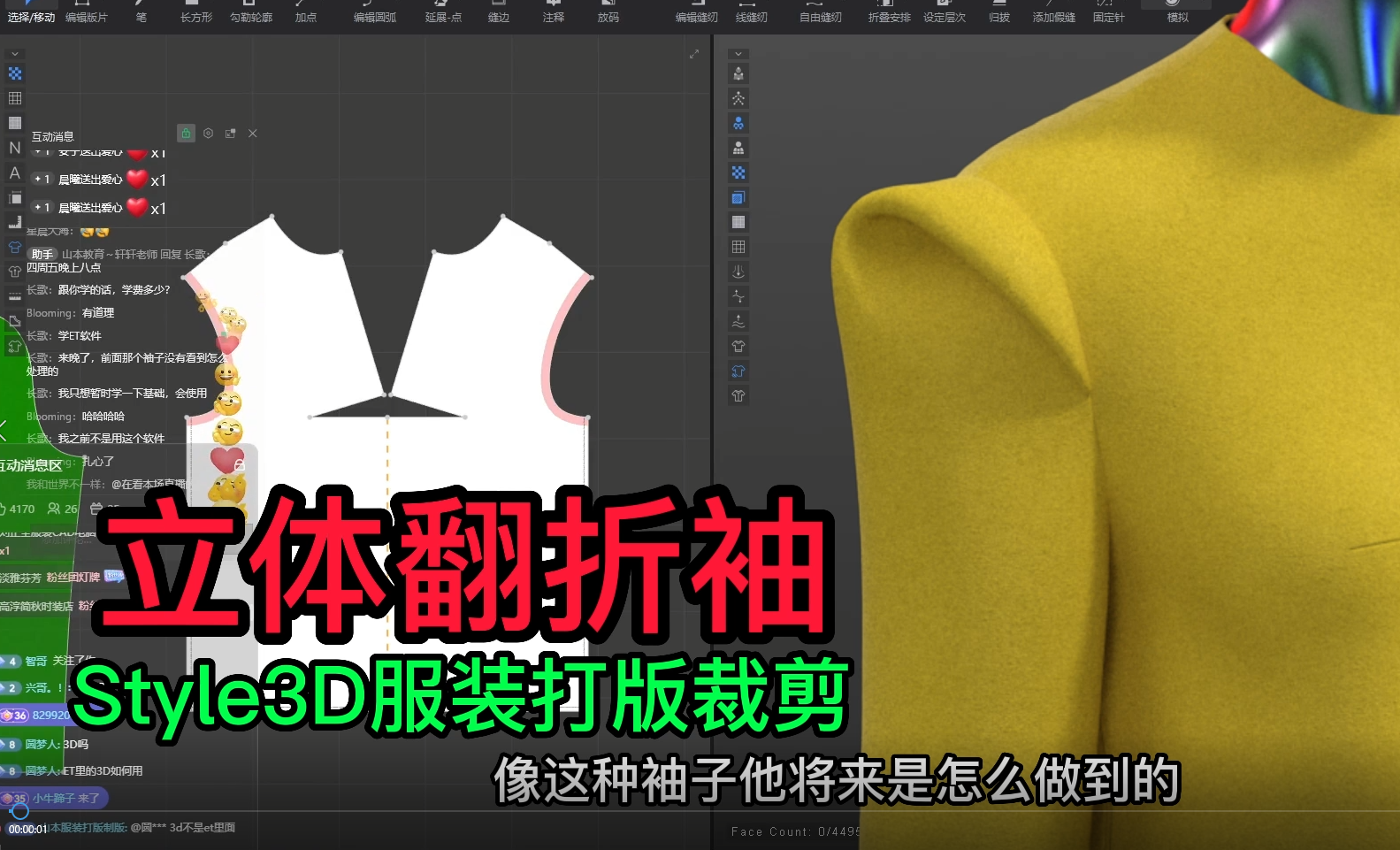The height and width of the screenshot is (850, 1400).
Task: Toggle green lock icon on 互动消息 panel
Action: pyautogui.click(x=186, y=134)
